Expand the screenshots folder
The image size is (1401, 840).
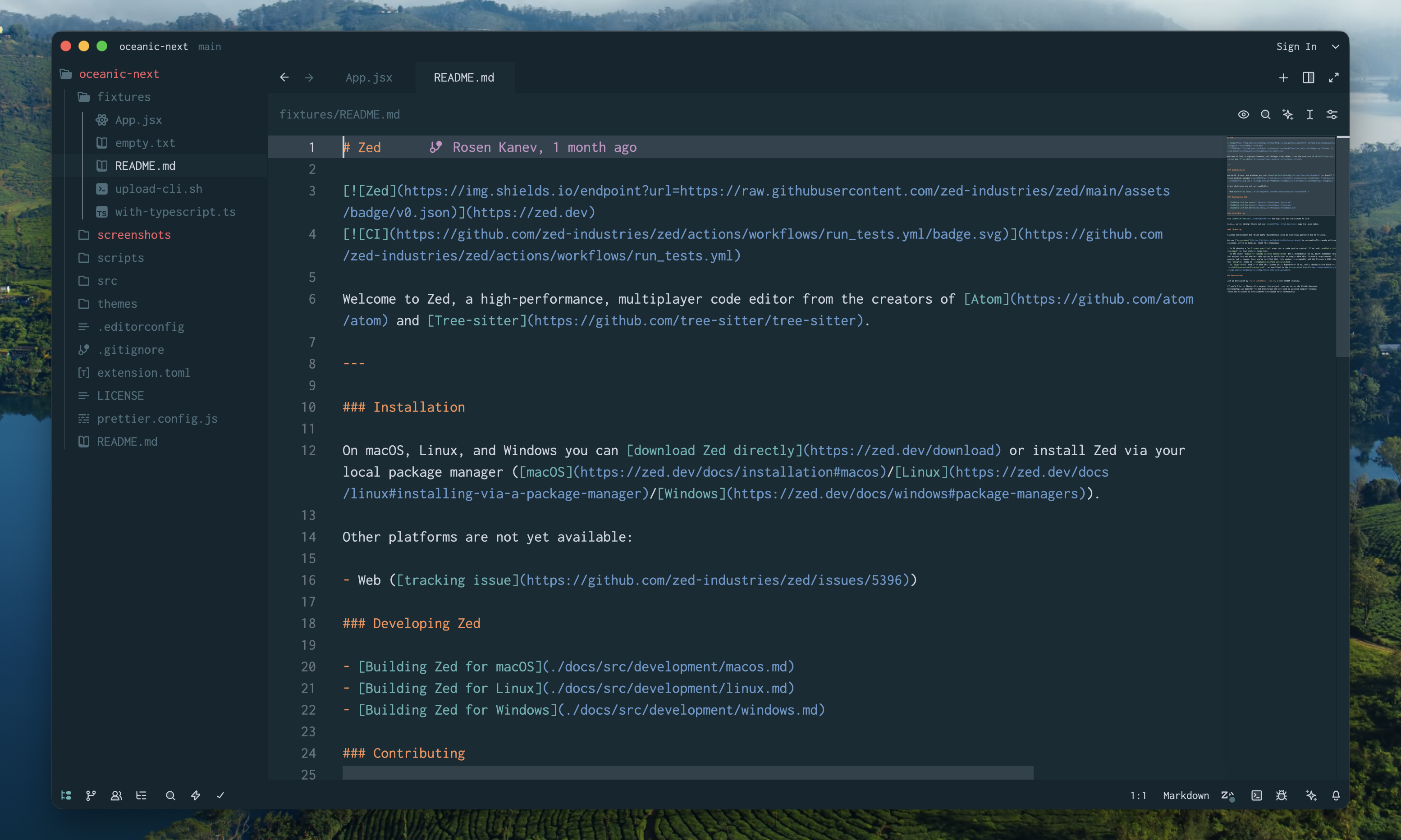pyautogui.click(x=133, y=234)
